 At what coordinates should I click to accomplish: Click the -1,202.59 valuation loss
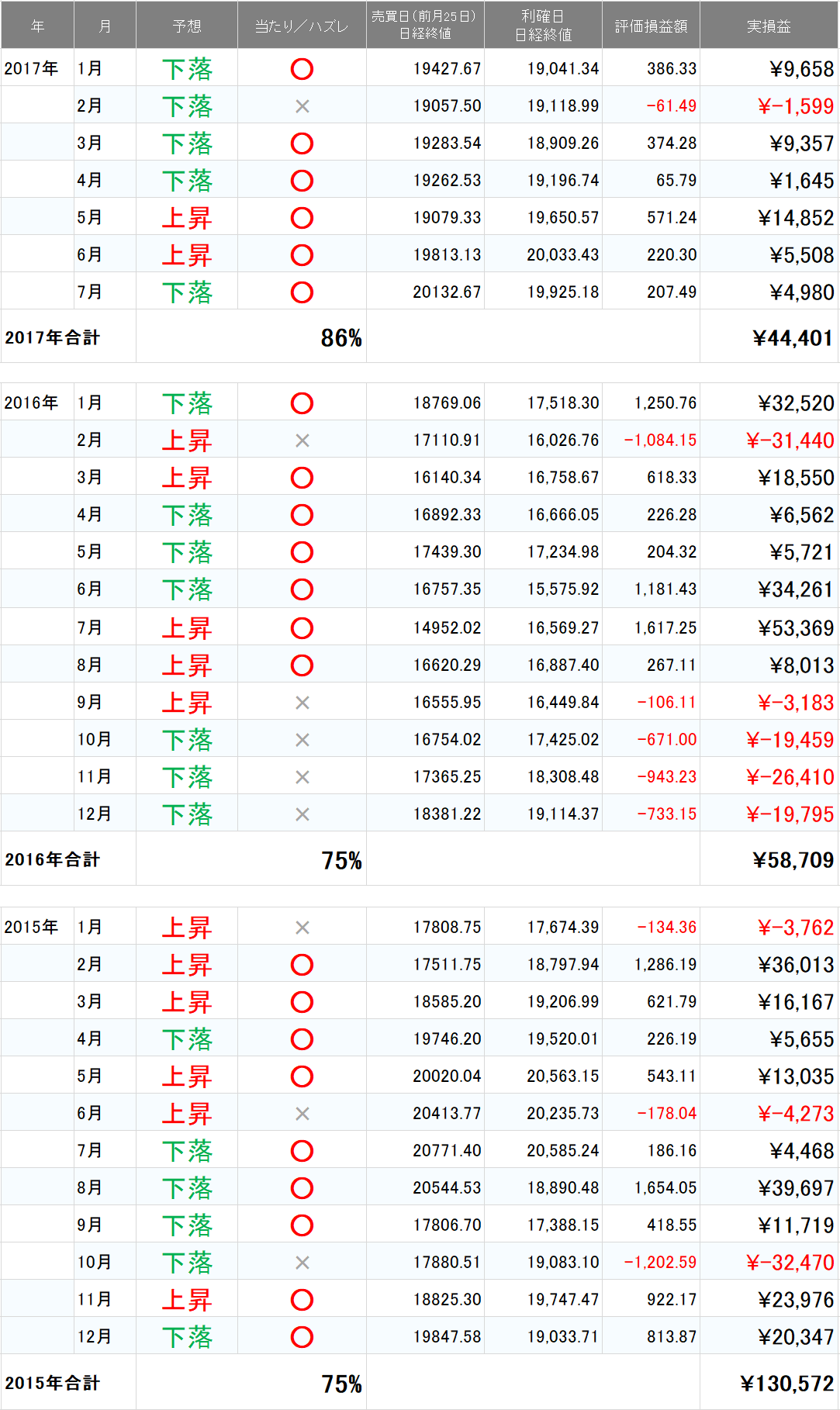[660, 1263]
